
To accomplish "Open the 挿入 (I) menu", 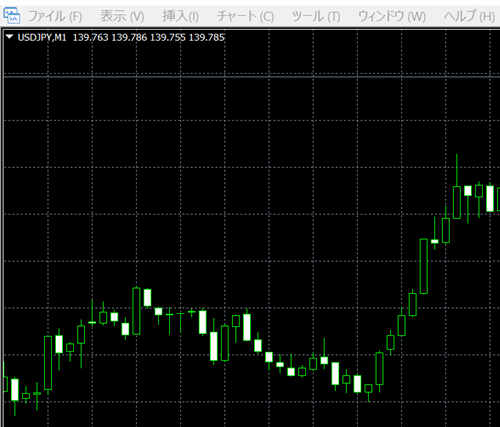I will coord(180,16).
